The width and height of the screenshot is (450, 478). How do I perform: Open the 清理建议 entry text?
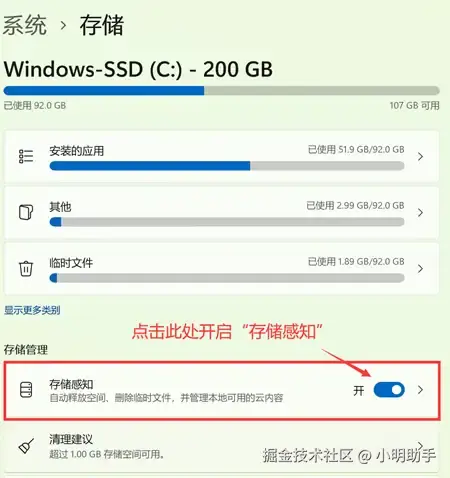coord(71,439)
